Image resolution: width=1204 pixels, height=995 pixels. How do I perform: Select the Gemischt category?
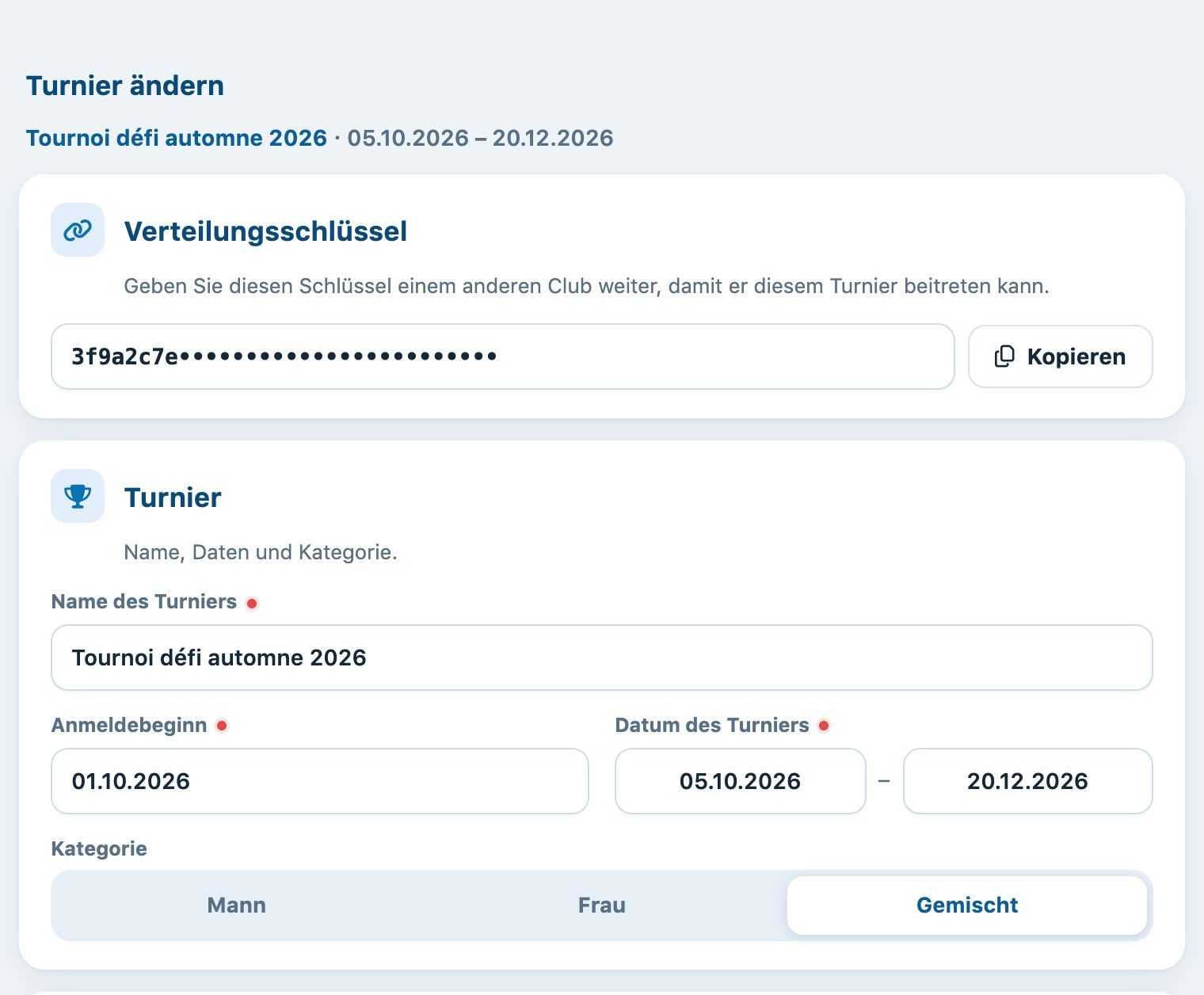967,905
